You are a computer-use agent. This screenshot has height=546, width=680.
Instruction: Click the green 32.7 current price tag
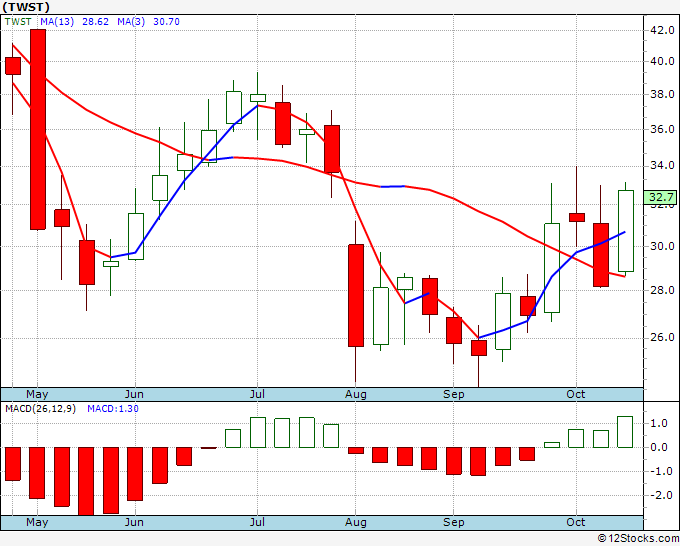(x=660, y=197)
